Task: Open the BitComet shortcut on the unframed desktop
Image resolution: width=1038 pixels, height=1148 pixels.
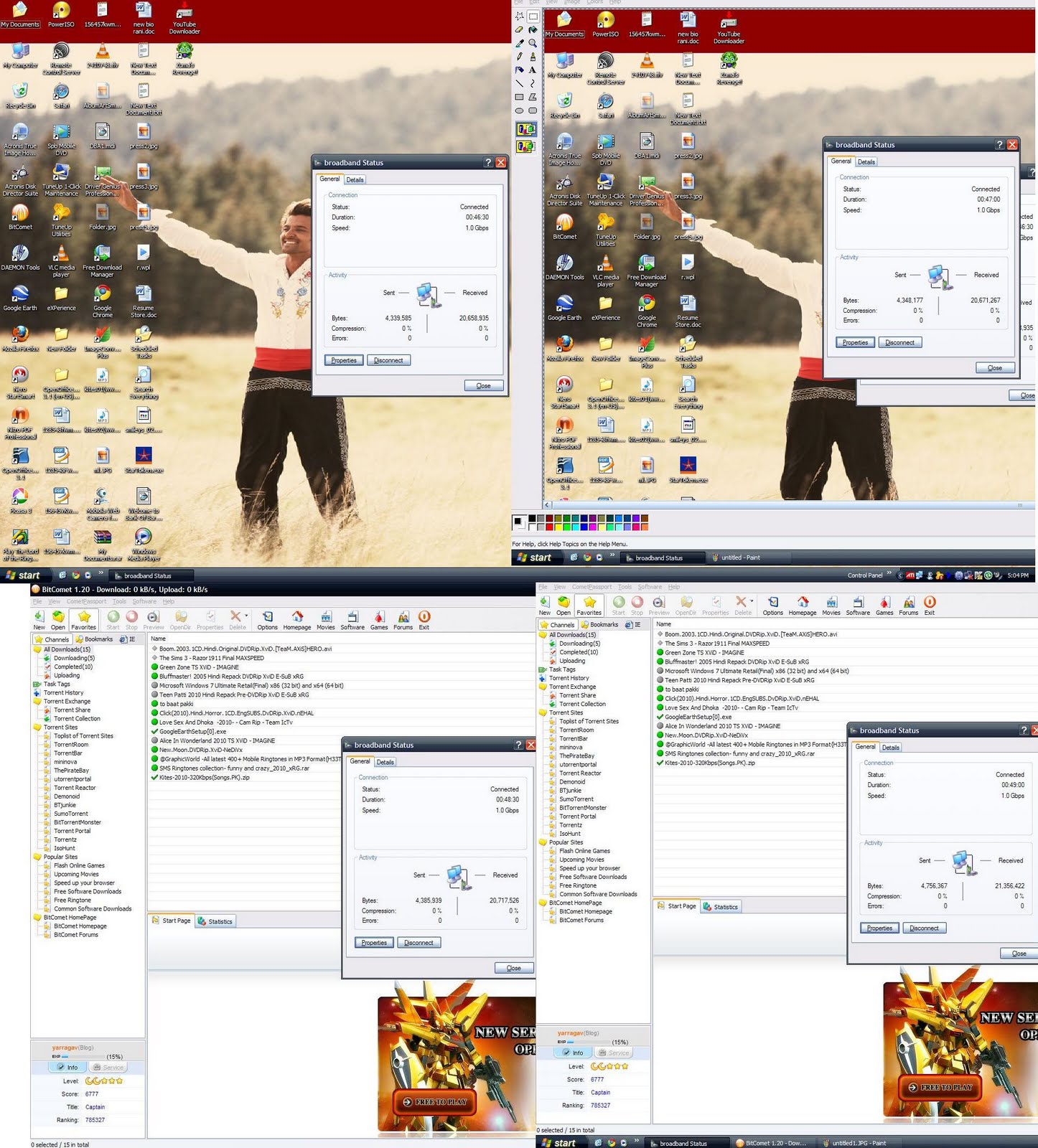Action: [x=20, y=217]
